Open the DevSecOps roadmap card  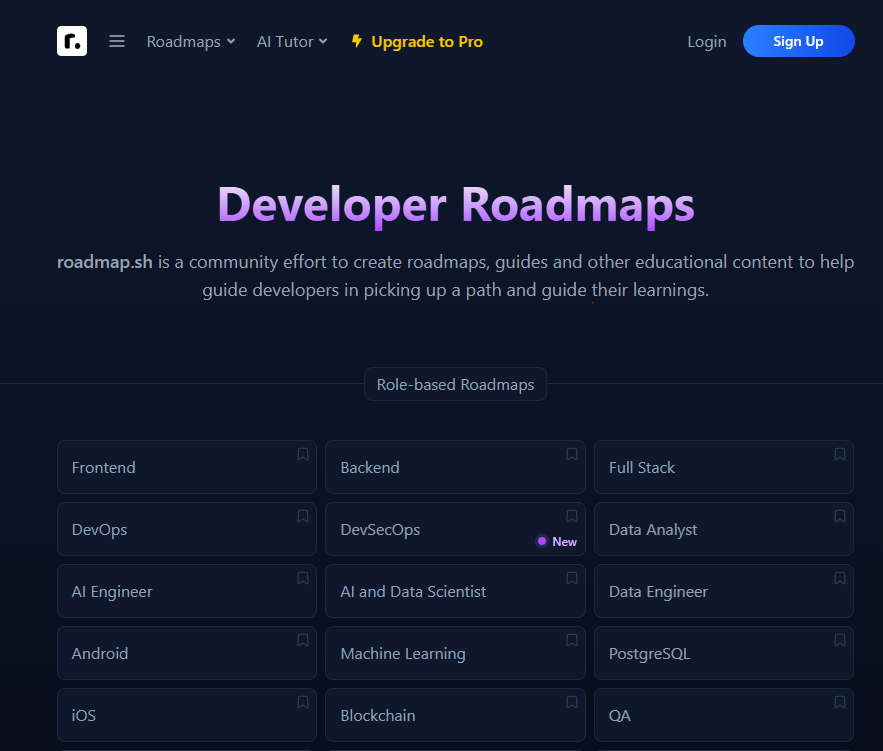click(x=456, y=529)
